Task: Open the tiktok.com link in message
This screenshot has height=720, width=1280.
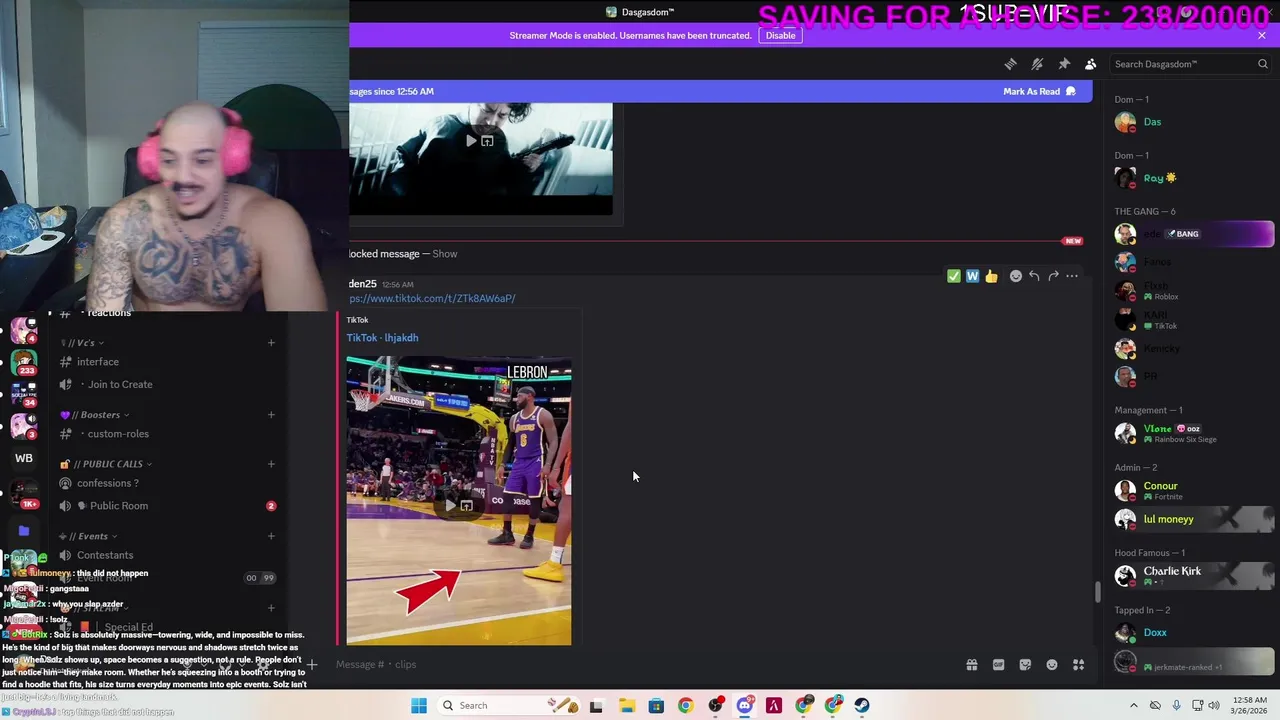Action: pos(432,298)
